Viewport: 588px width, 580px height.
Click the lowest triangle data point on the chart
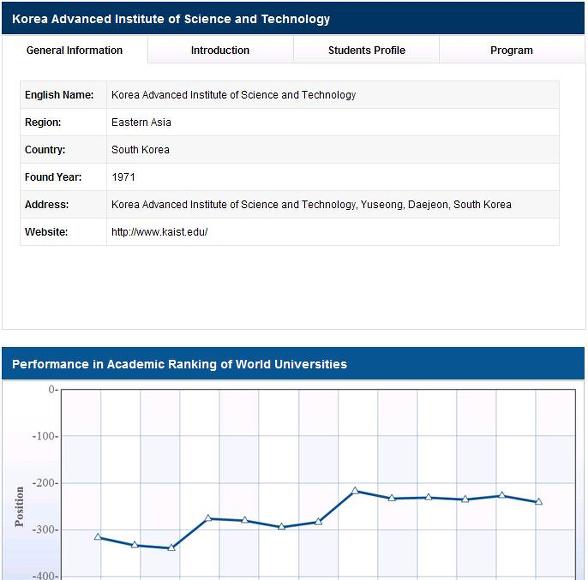coord(171,547)
